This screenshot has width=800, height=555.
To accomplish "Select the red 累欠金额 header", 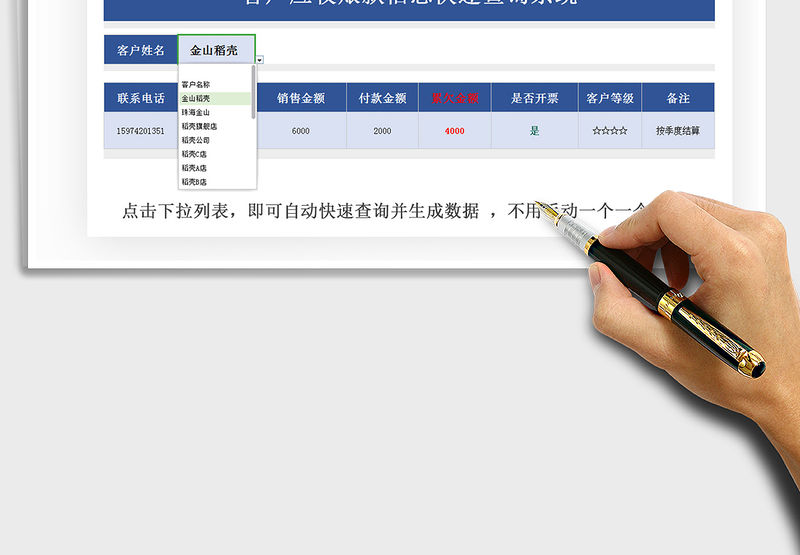I will pyautogui.click(x=455, y=98).
